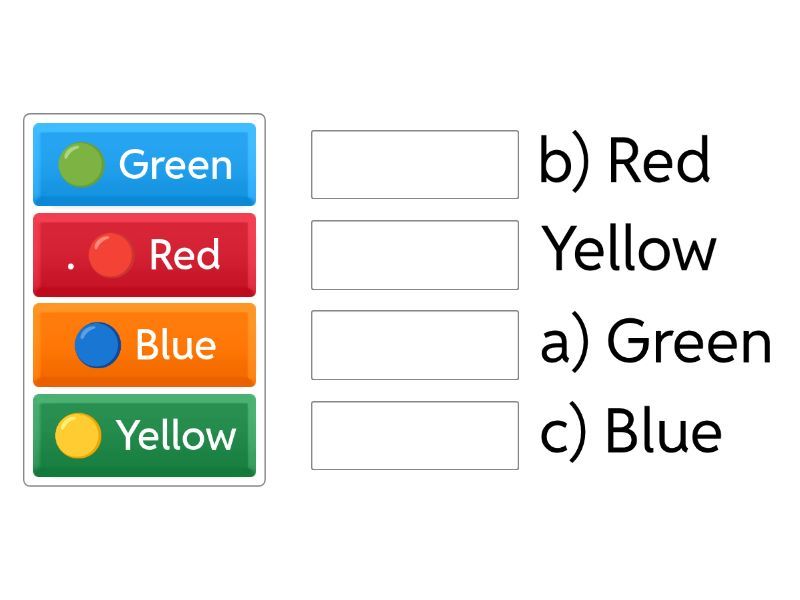Click the "b) Red" answer label
This screenshot has width=800, height=600.
625,161
